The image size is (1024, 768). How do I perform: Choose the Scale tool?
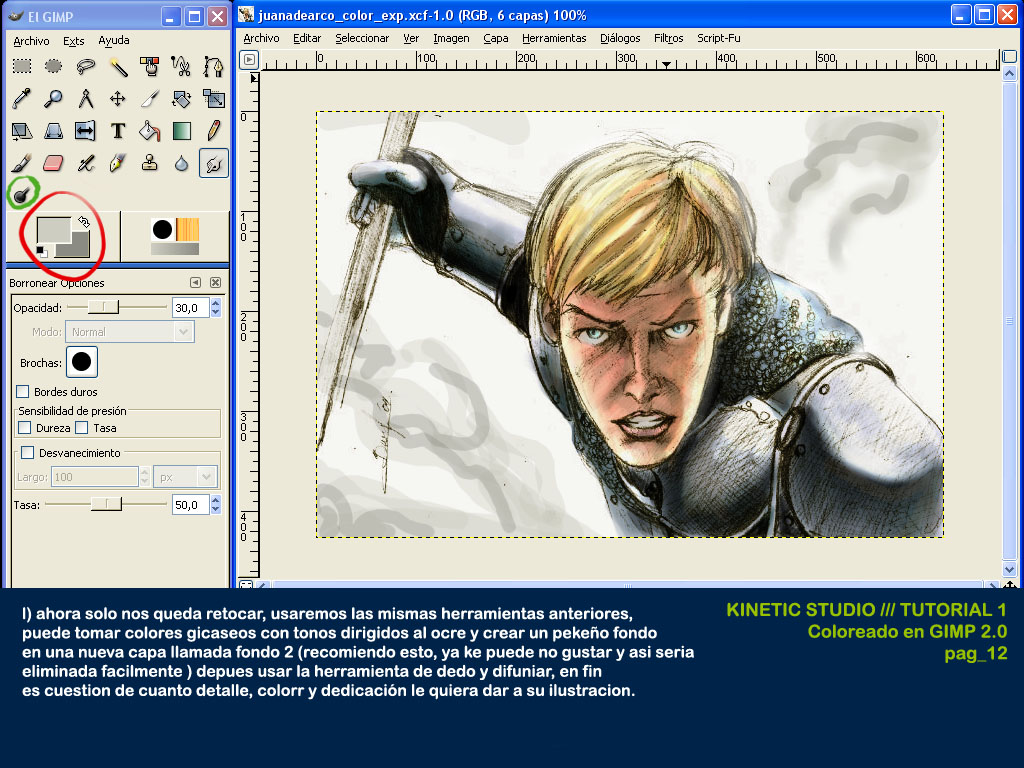click(x=213, y=99)
